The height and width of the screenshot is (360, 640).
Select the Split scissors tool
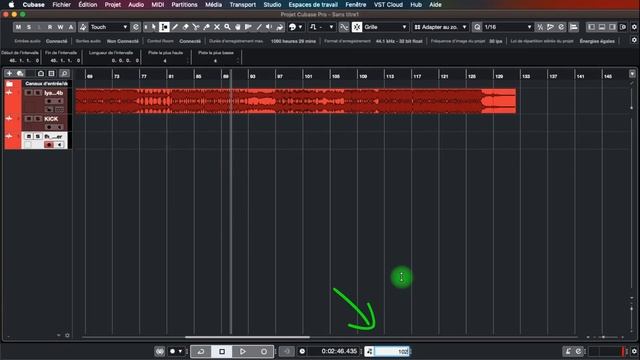coord(196,27)
